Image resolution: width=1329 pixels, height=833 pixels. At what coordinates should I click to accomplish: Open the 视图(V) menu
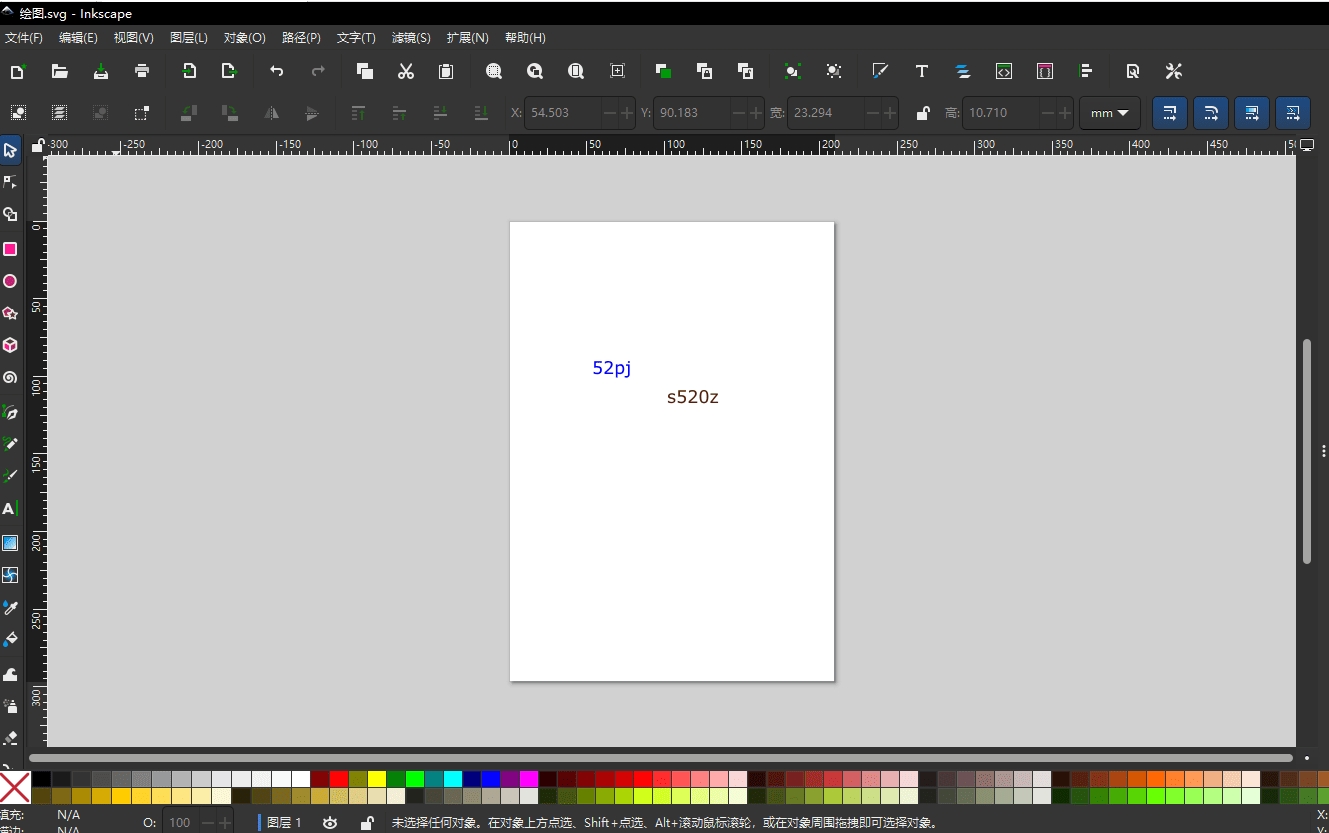(133, 38)
